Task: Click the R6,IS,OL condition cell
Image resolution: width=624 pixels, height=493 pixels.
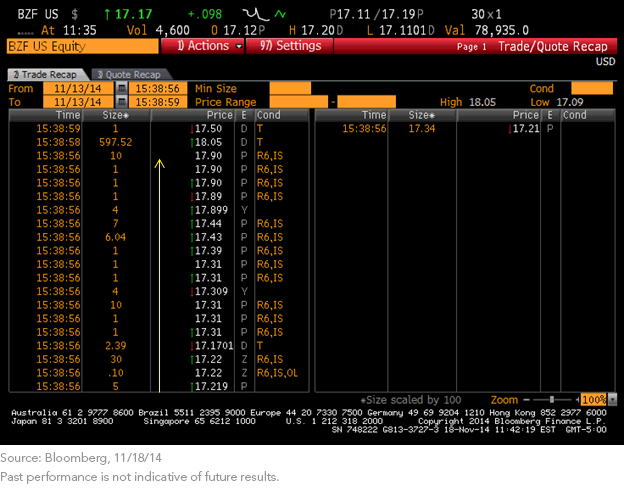Action: [277, 373]
